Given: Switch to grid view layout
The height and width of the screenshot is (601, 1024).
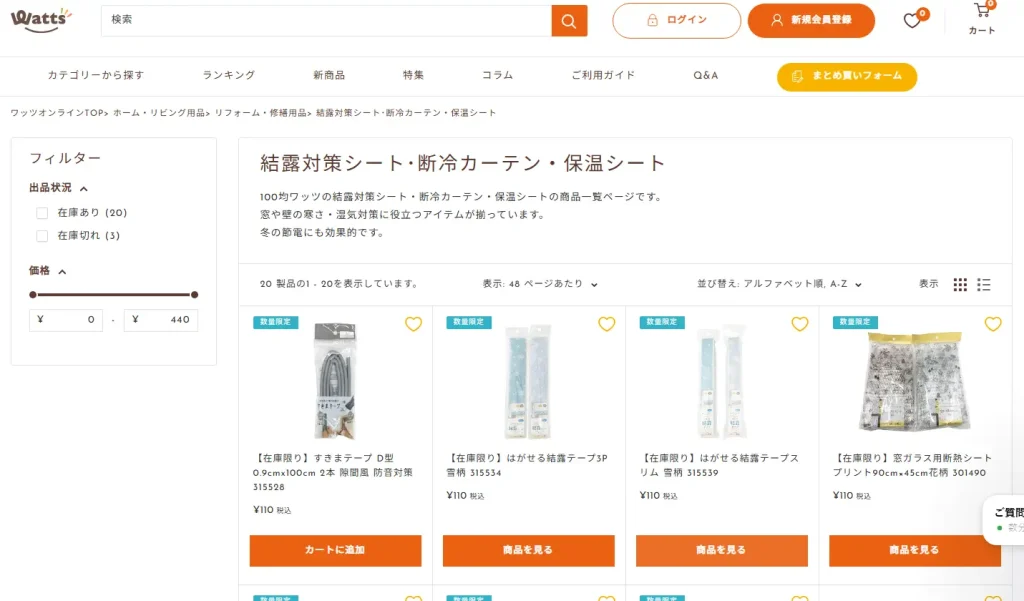Looking at the screenshot, I should tap(960, 284).
